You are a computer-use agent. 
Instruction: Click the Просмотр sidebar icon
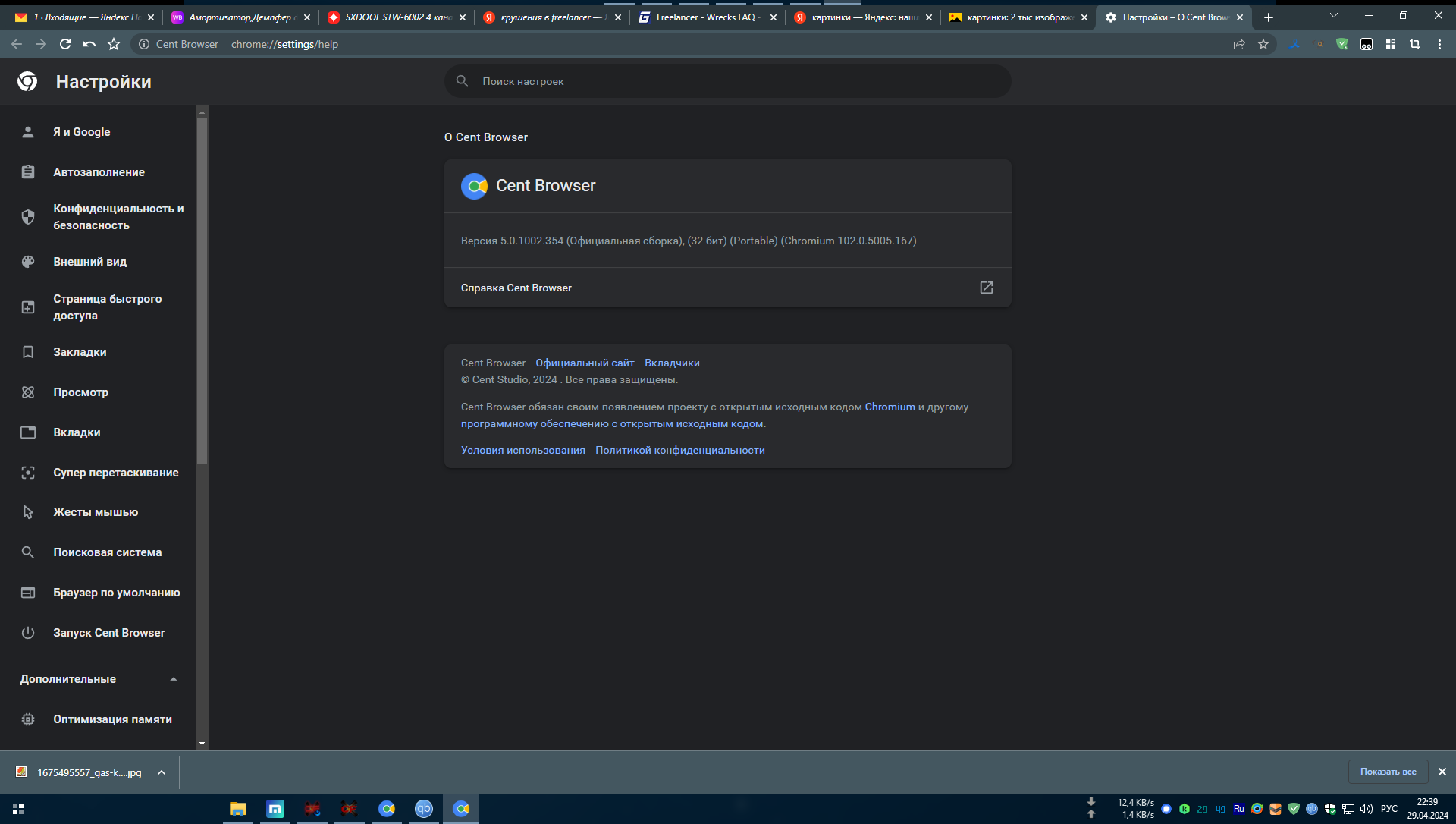(28, 392)
